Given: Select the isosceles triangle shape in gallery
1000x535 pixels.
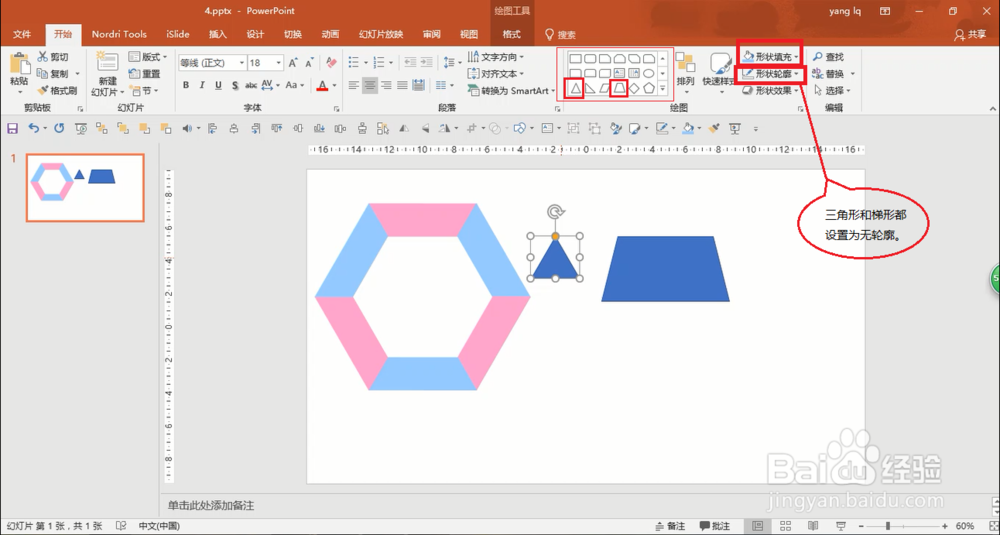Looking at the screenshot, I should tap(575, 88).
